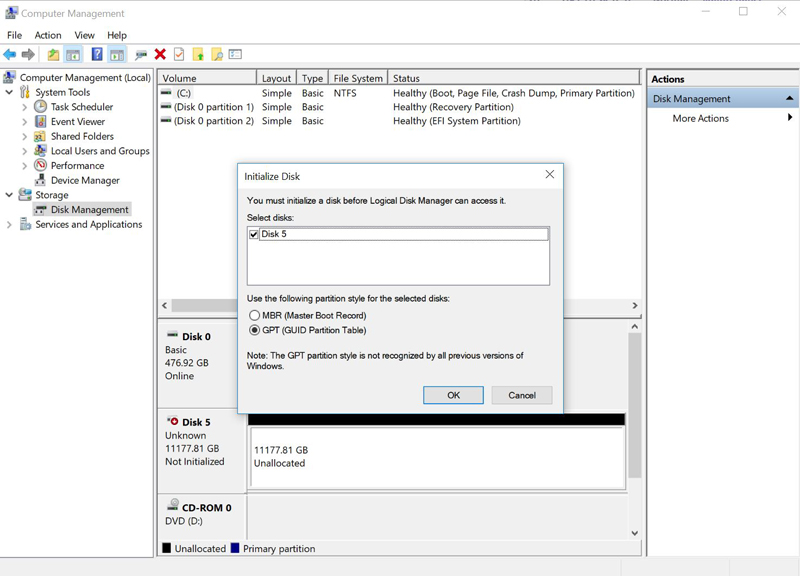The width and height of the screenshot is (800, 576).
Task: Click the Performance gauge icon
Action: tap(40, 166)
